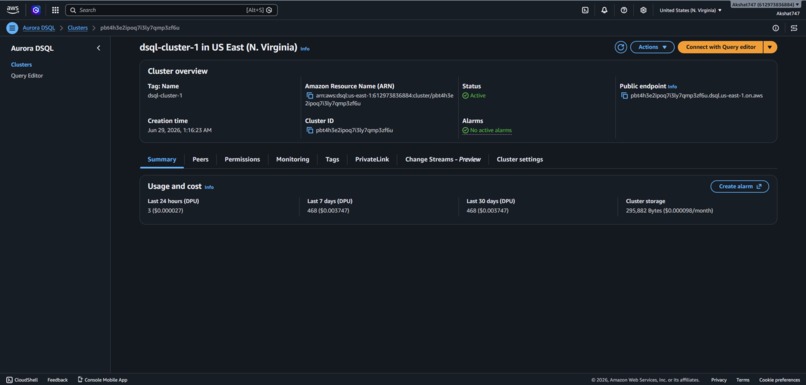Image resolution: width=806 pixels, height=385 pixels.
Task: Open the AWS console home logo
Action: tap(13, 10)
